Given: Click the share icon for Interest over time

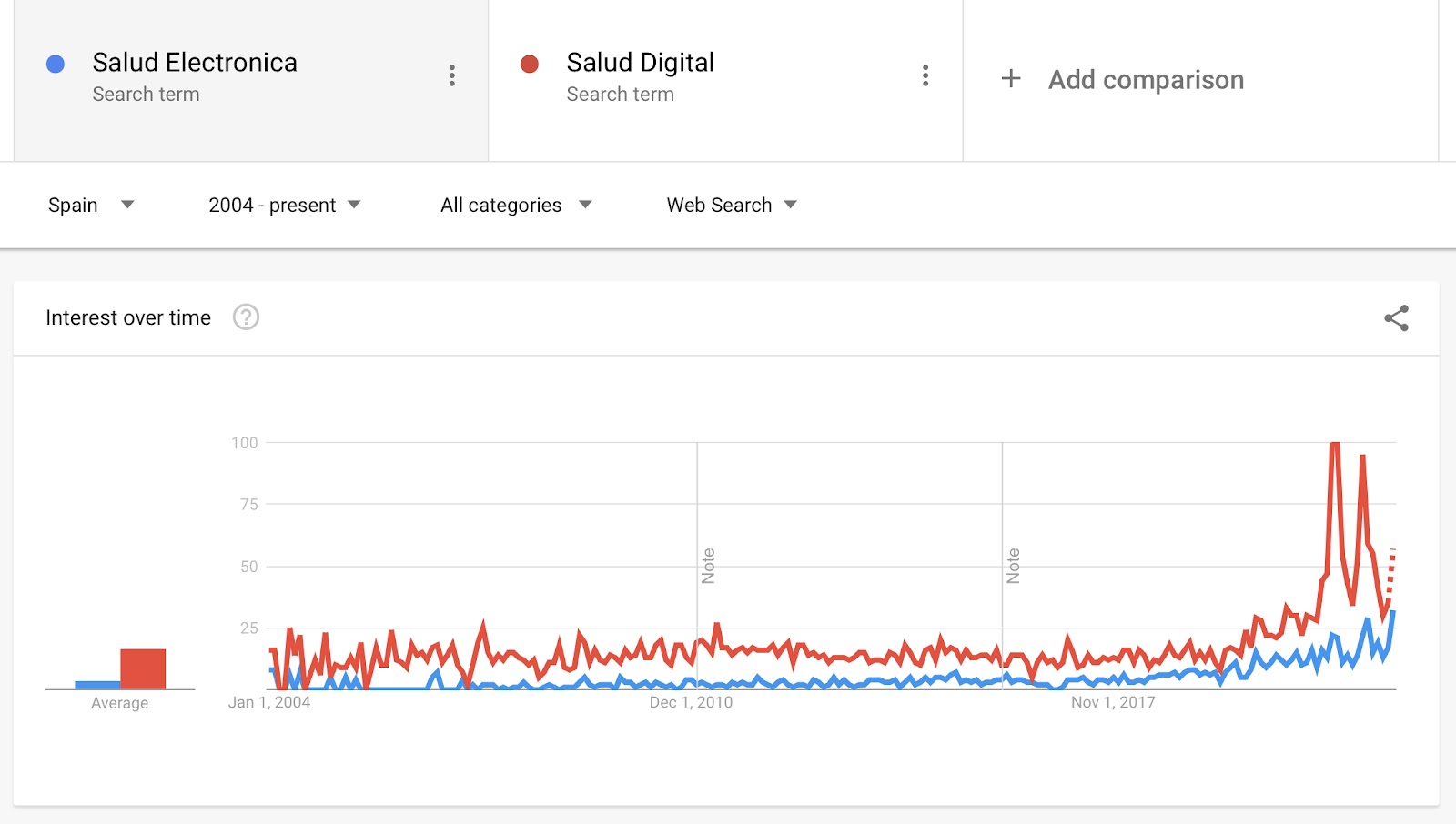Looking at the screenshot, I should [1396, 318].
